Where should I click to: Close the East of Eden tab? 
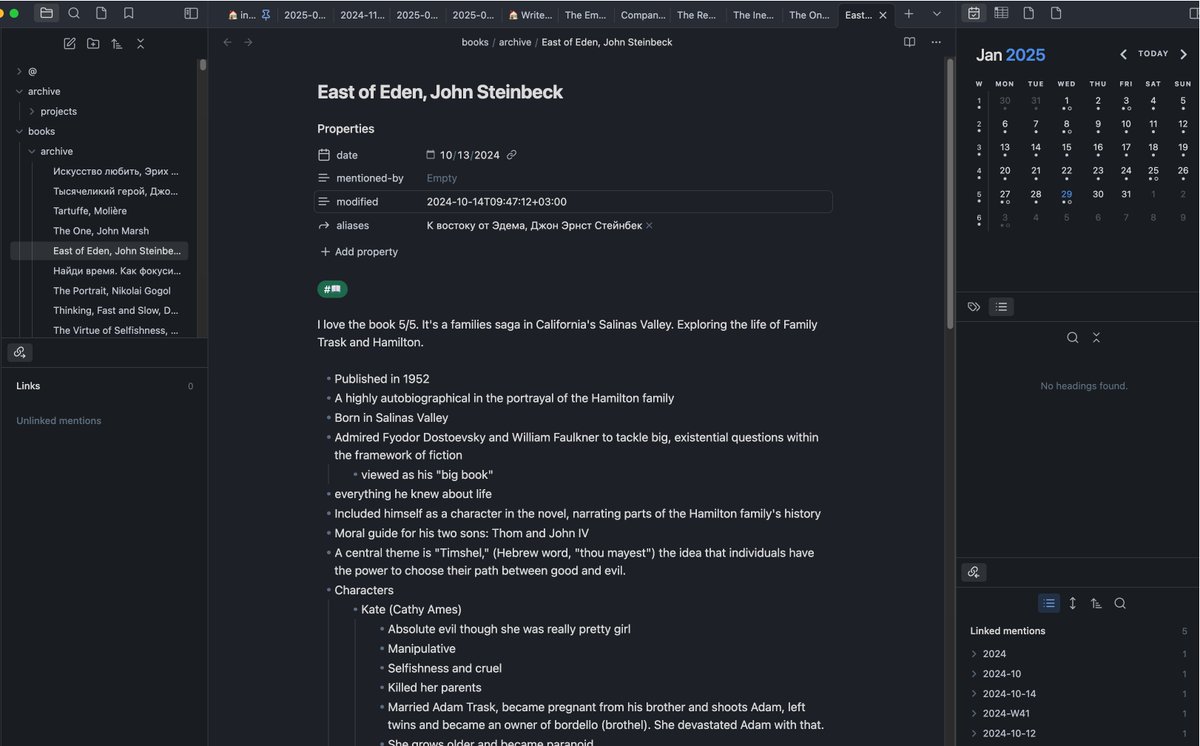[x=883, y=15]
